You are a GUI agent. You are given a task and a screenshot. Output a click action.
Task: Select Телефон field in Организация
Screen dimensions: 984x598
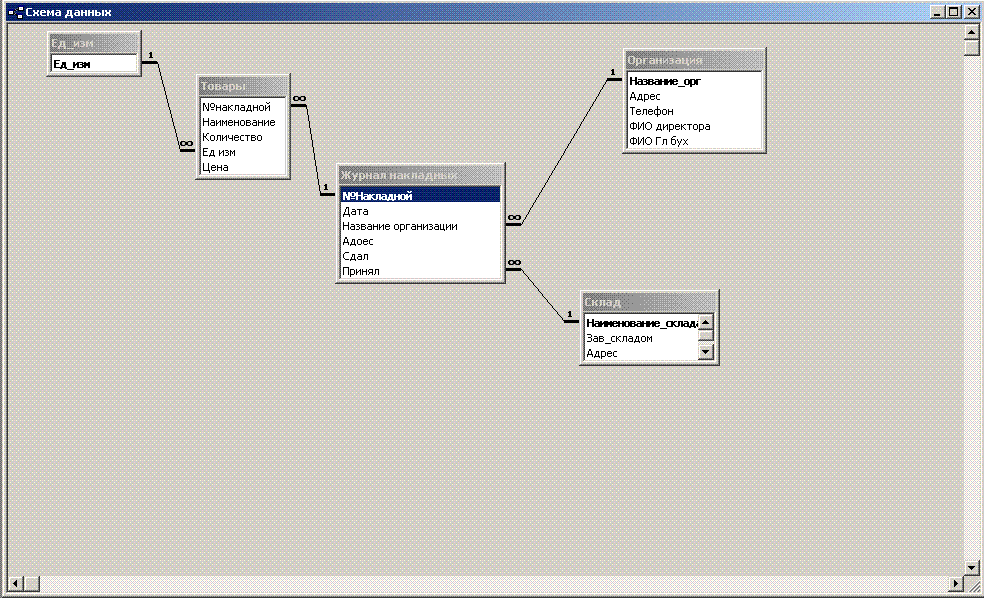[695, 111]
